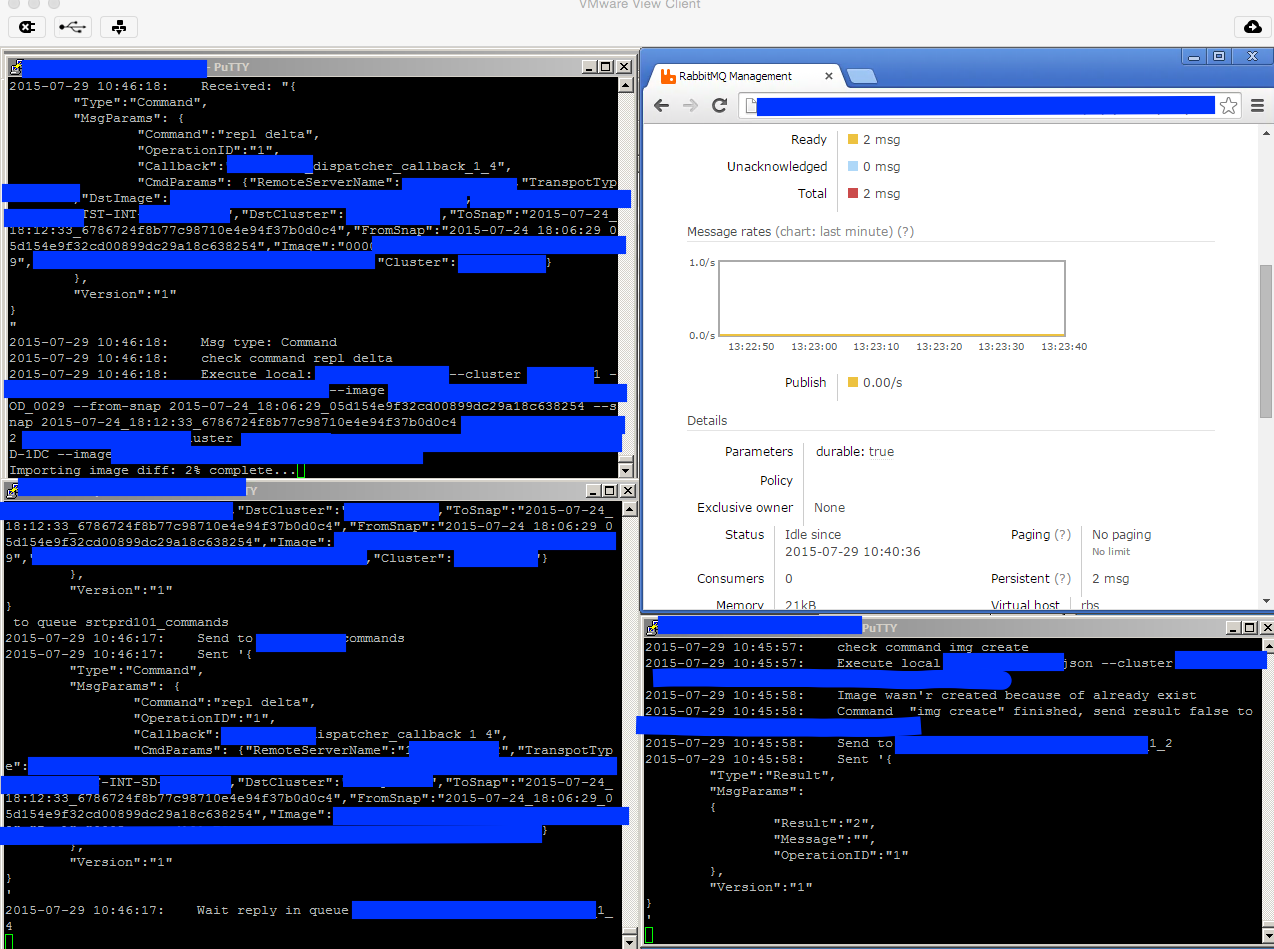
Task: Click scroll down arrow in top-left PuTTY window
Action: coord(626,470)
